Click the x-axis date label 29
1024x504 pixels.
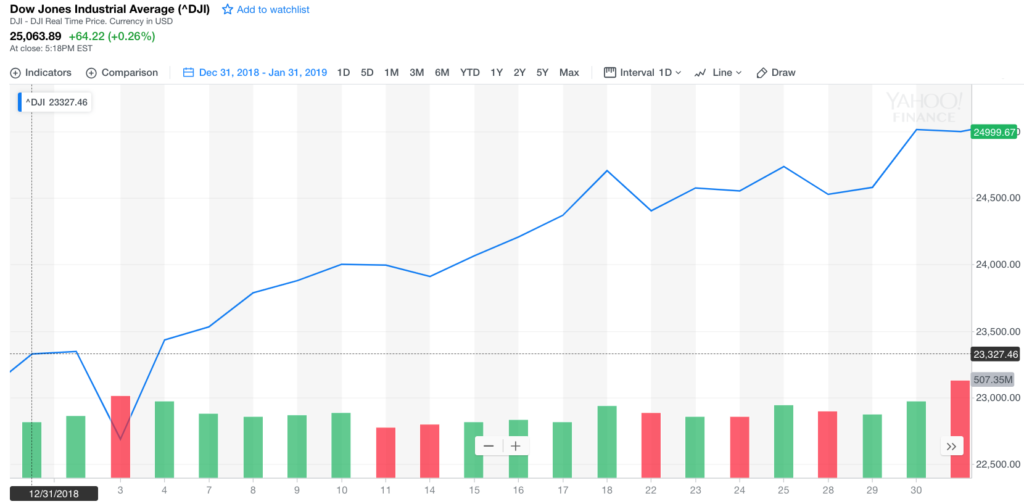point(872,489)
